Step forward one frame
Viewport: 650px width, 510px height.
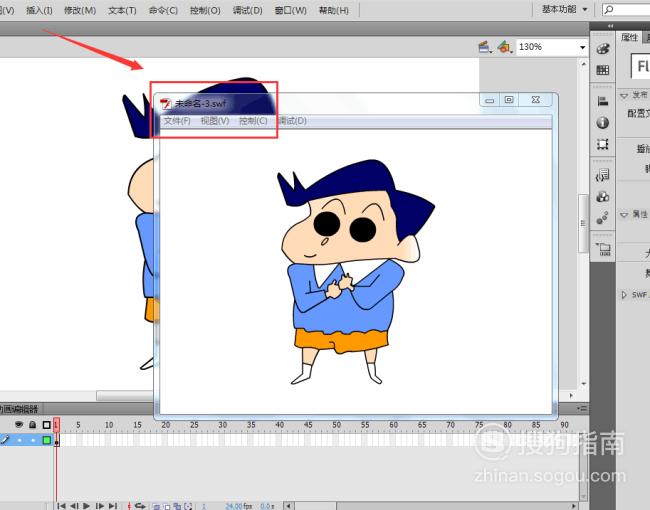(x=100, y=506)
